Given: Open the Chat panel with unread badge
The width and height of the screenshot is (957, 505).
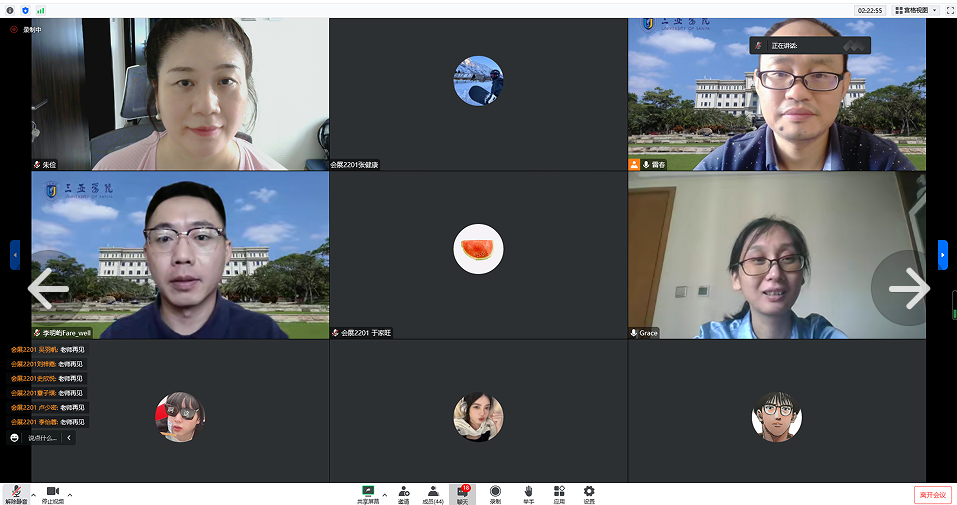Looking at the screenshot, I should click(462, 494).
